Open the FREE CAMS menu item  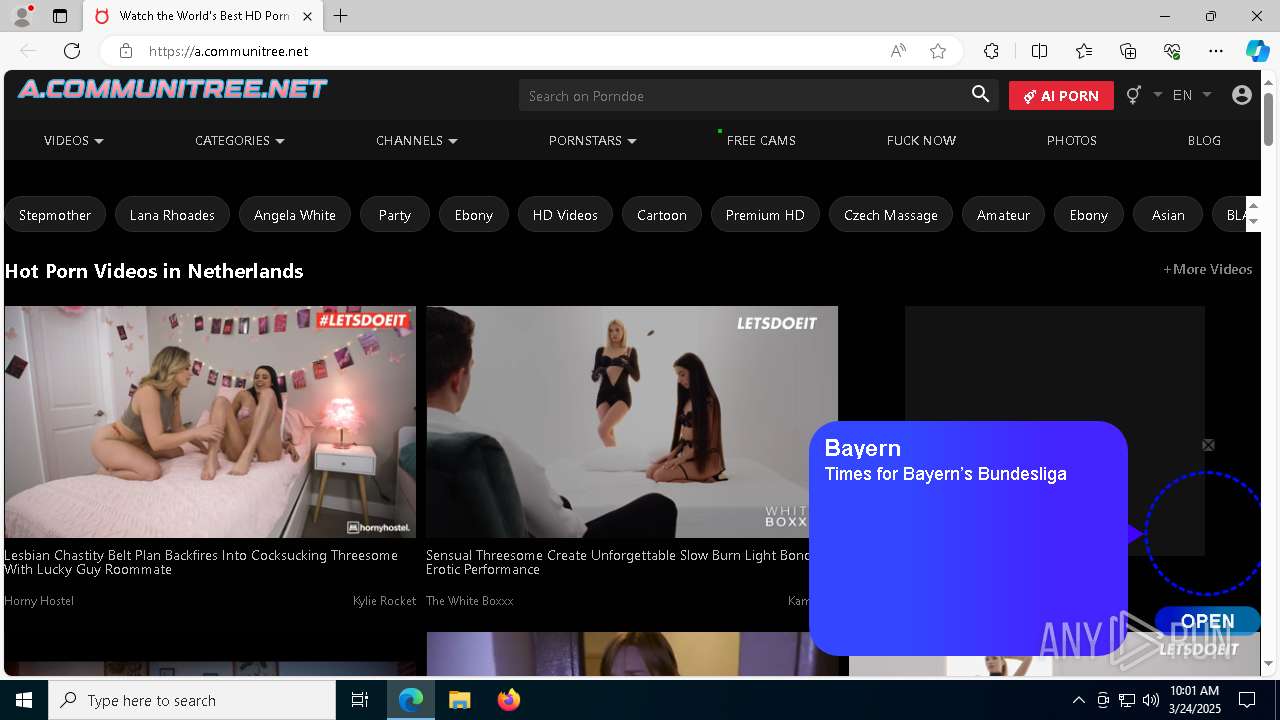point(761,141)
